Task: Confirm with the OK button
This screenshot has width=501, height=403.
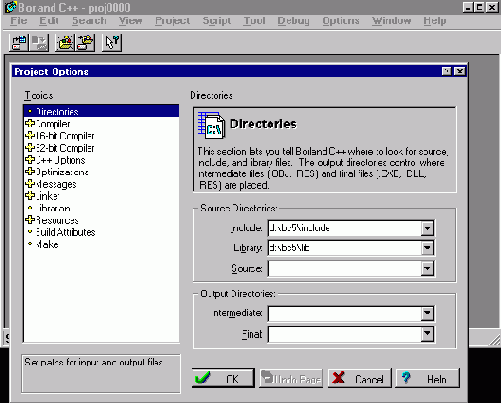Action: [223, 378]
